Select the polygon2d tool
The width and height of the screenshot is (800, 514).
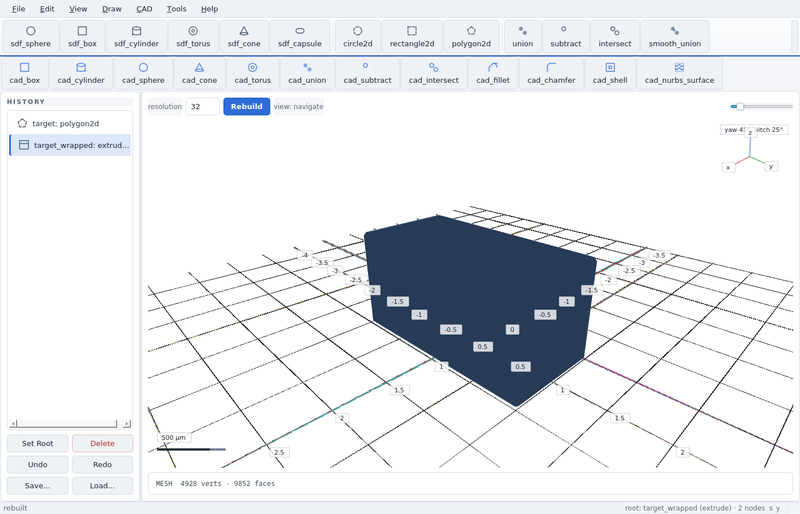(x=471, y=37)
